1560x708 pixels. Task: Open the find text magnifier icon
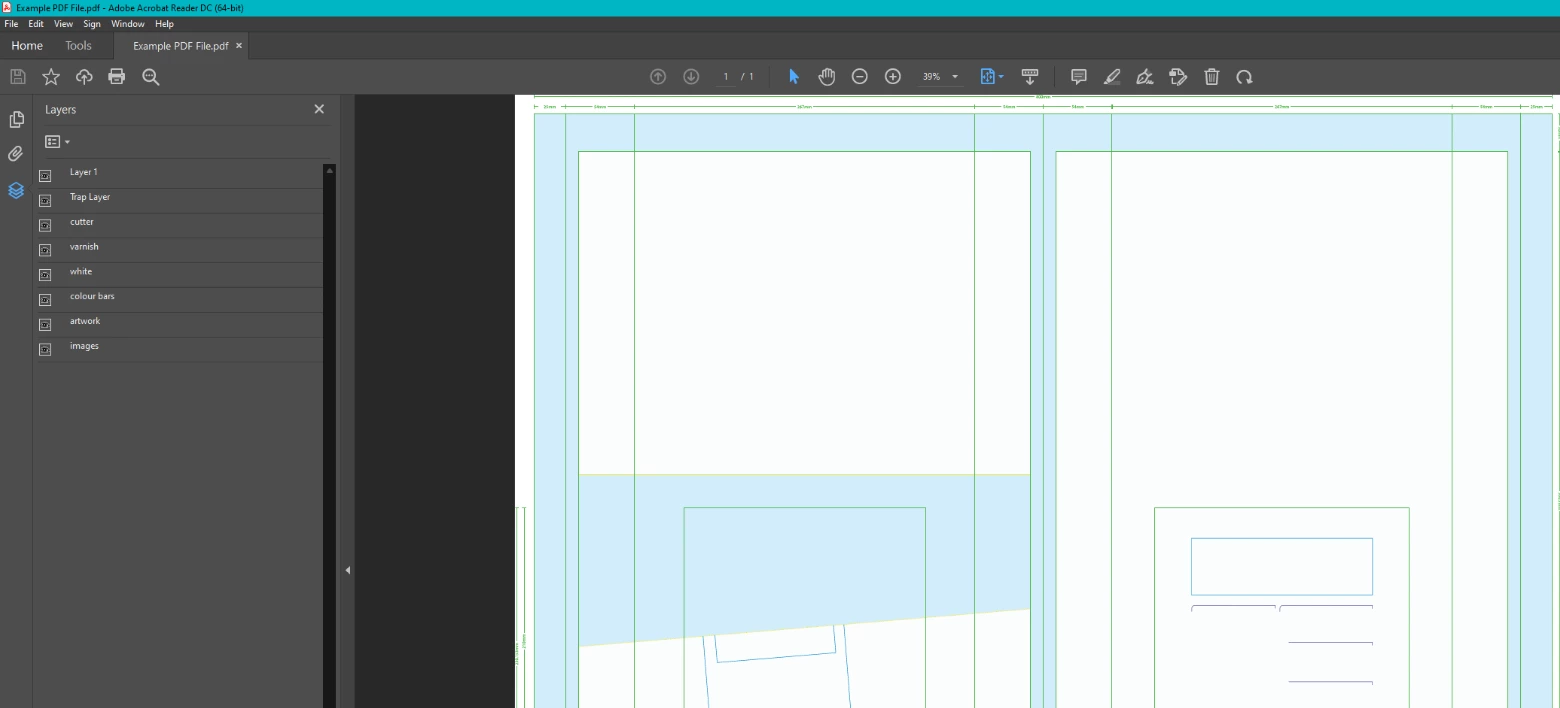coord(151,77)
